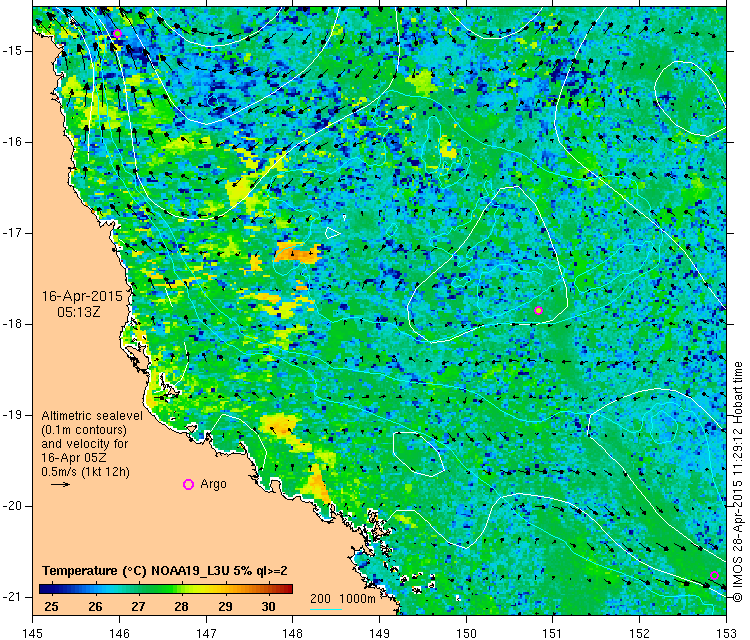The image size is (750, 640).
Task: Click the cyan 200 1000m depth contour legend line
Action: coord(326,609)
